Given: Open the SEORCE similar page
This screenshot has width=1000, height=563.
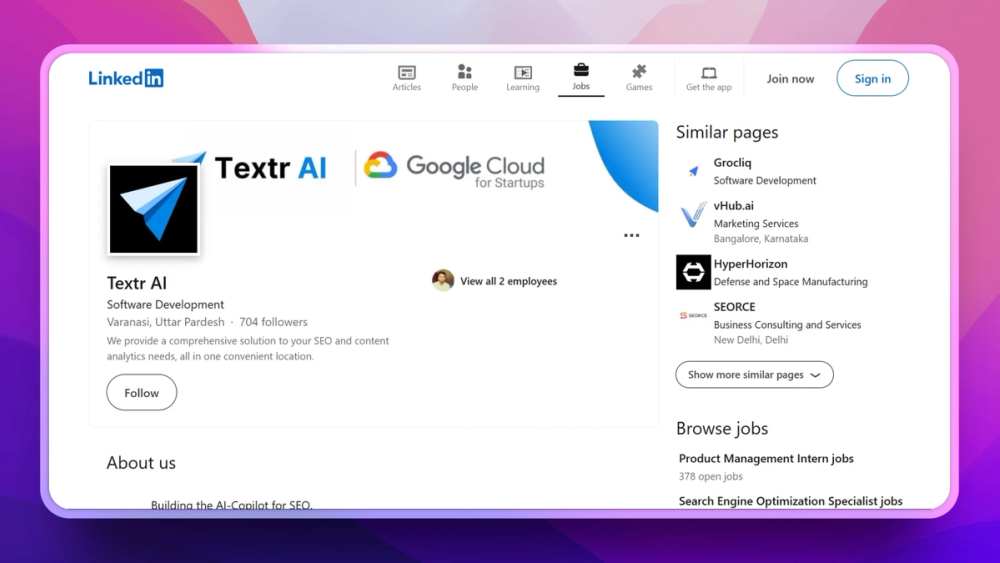Looking at the screenshot, I should pyautogui.click(x=734, y=307).
